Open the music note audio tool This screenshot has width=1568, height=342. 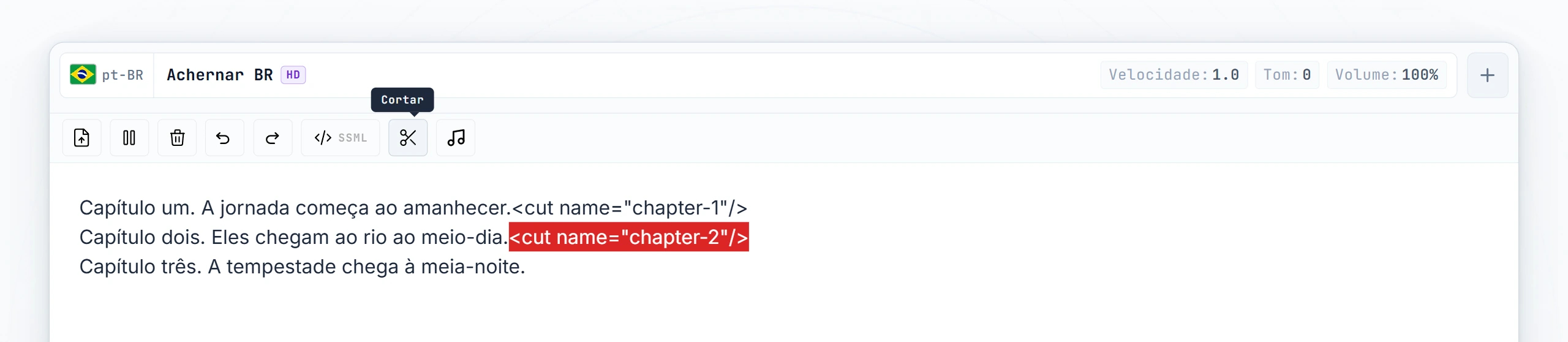(x=456, y=138)
